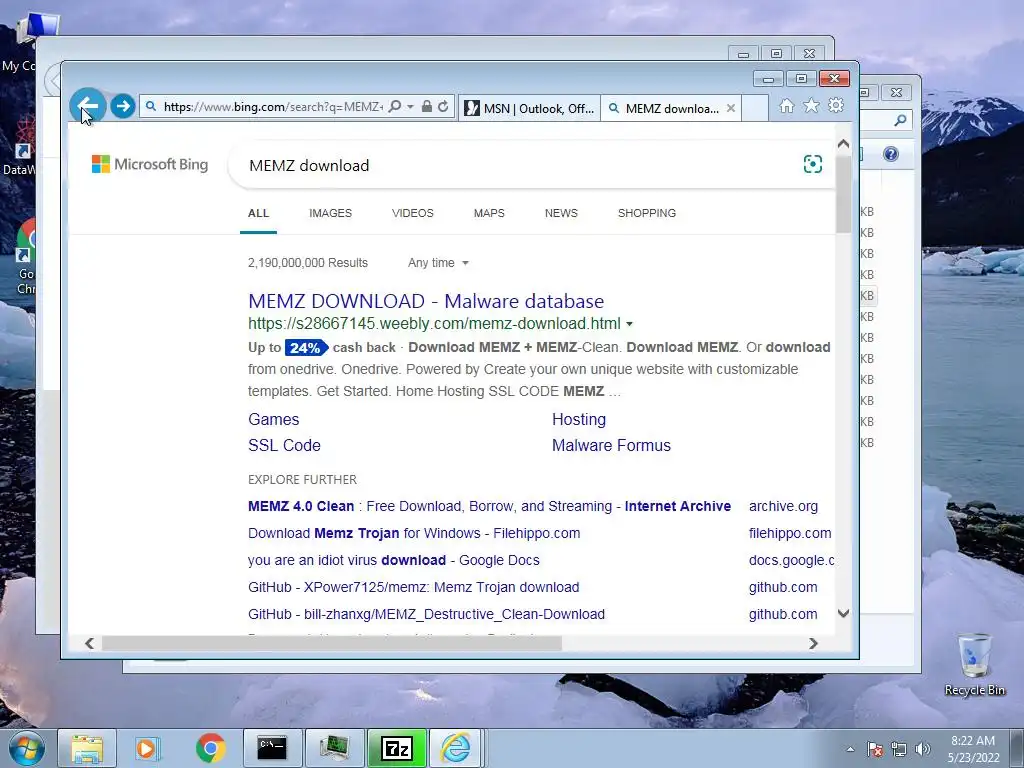Click the MEMZ download search box

click(516, 165)
